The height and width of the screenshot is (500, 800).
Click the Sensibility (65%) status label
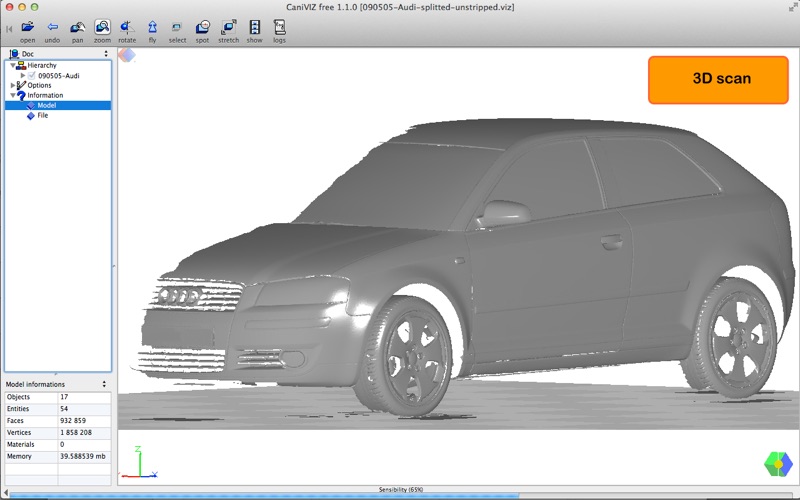401,489
